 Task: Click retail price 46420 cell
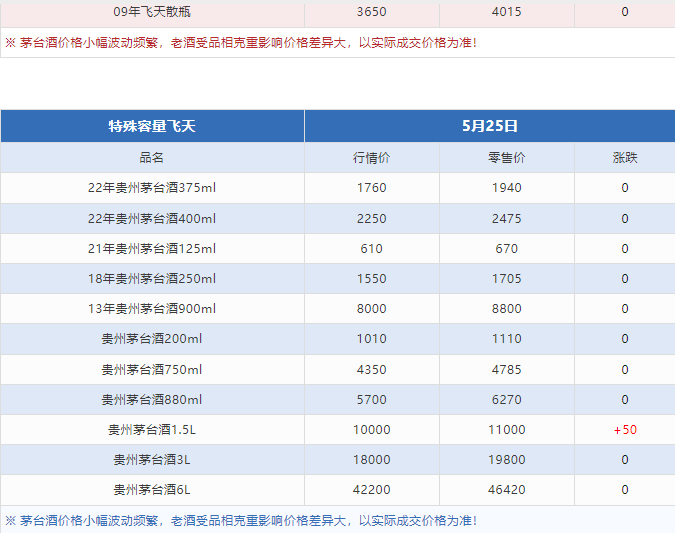(507, 490)
